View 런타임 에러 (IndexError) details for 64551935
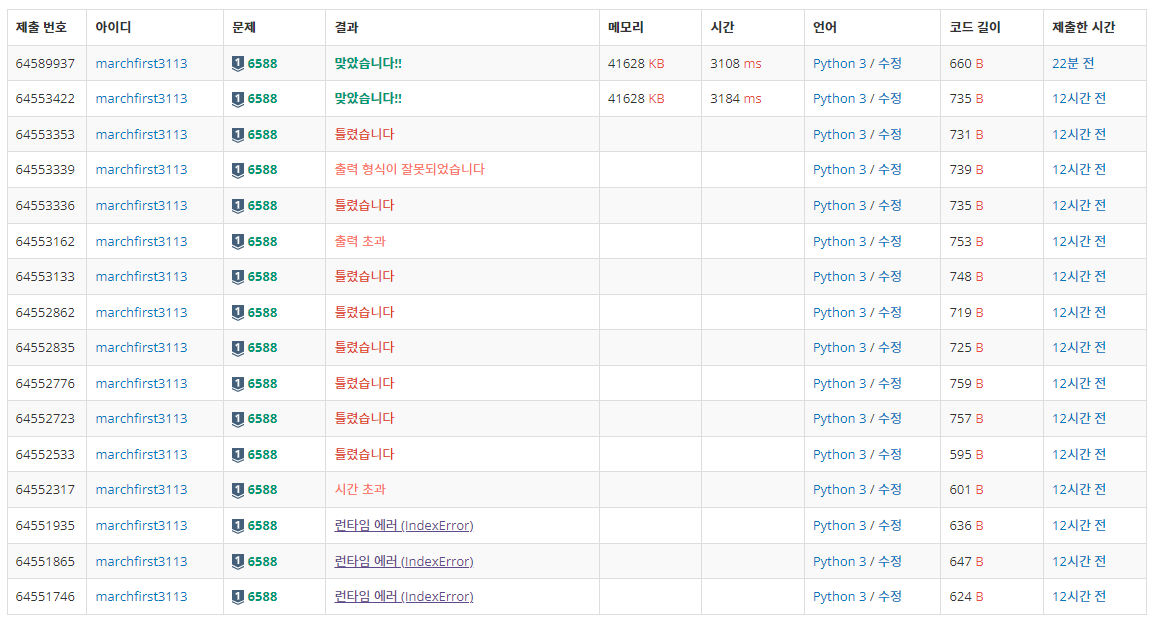This screenshot has height=622, width=1154. point(403,526)
